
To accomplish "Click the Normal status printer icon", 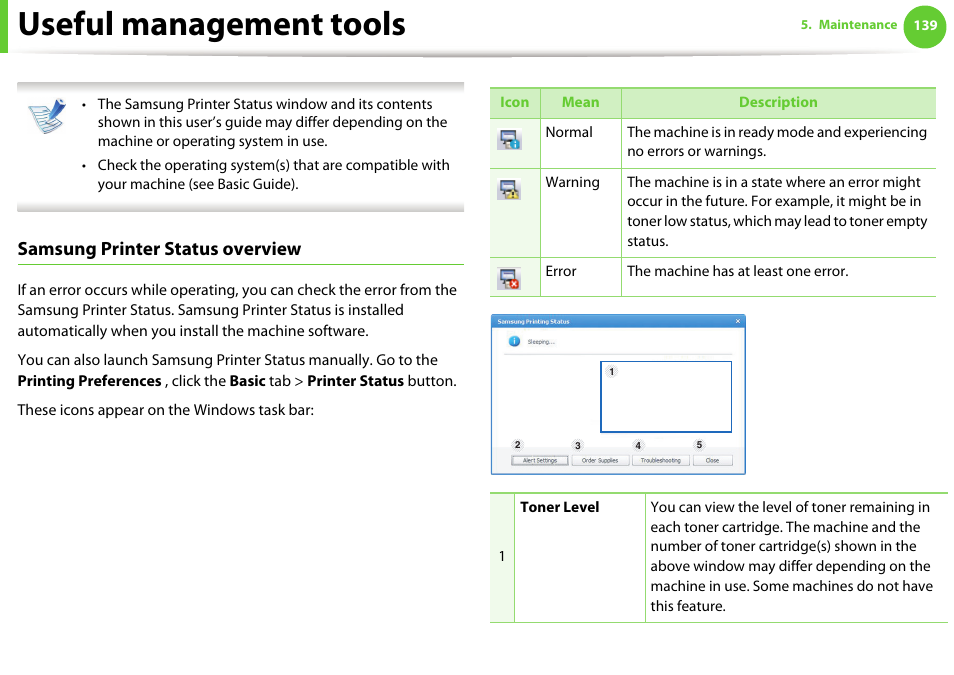I will coord(509,140).
